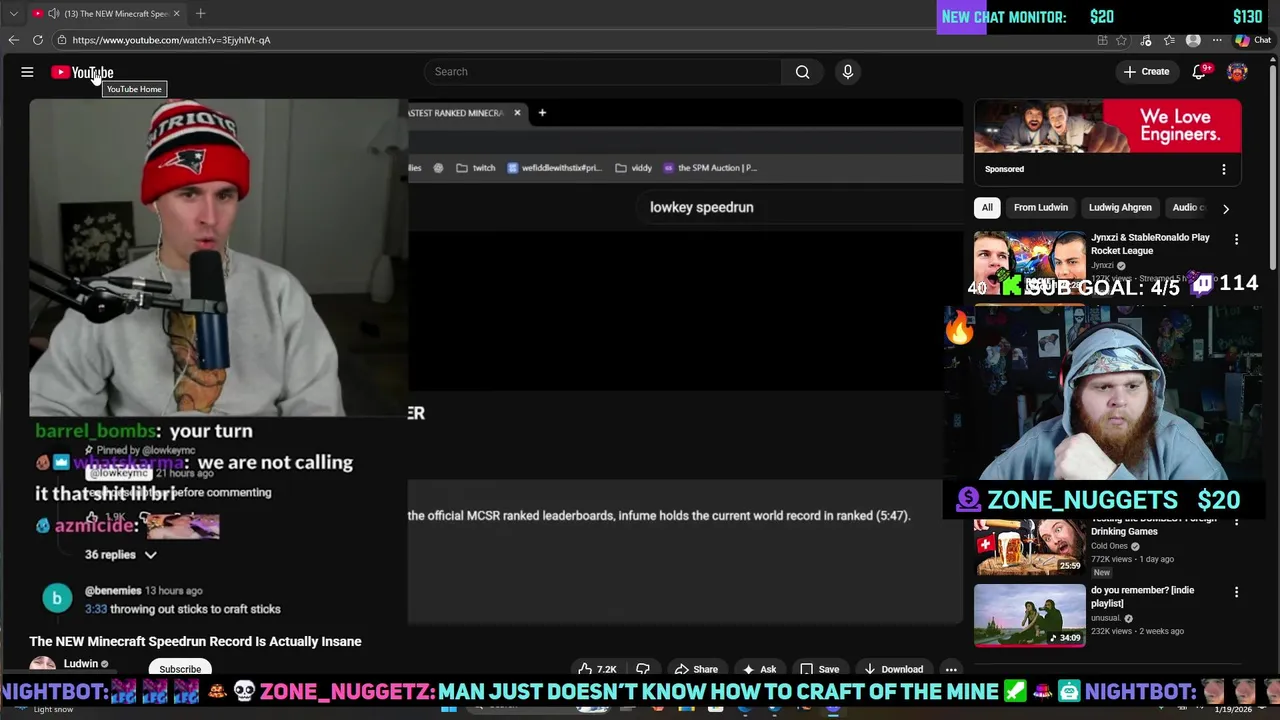Open 'do you remember? [indie playlist]' thumbnail

1029,616
